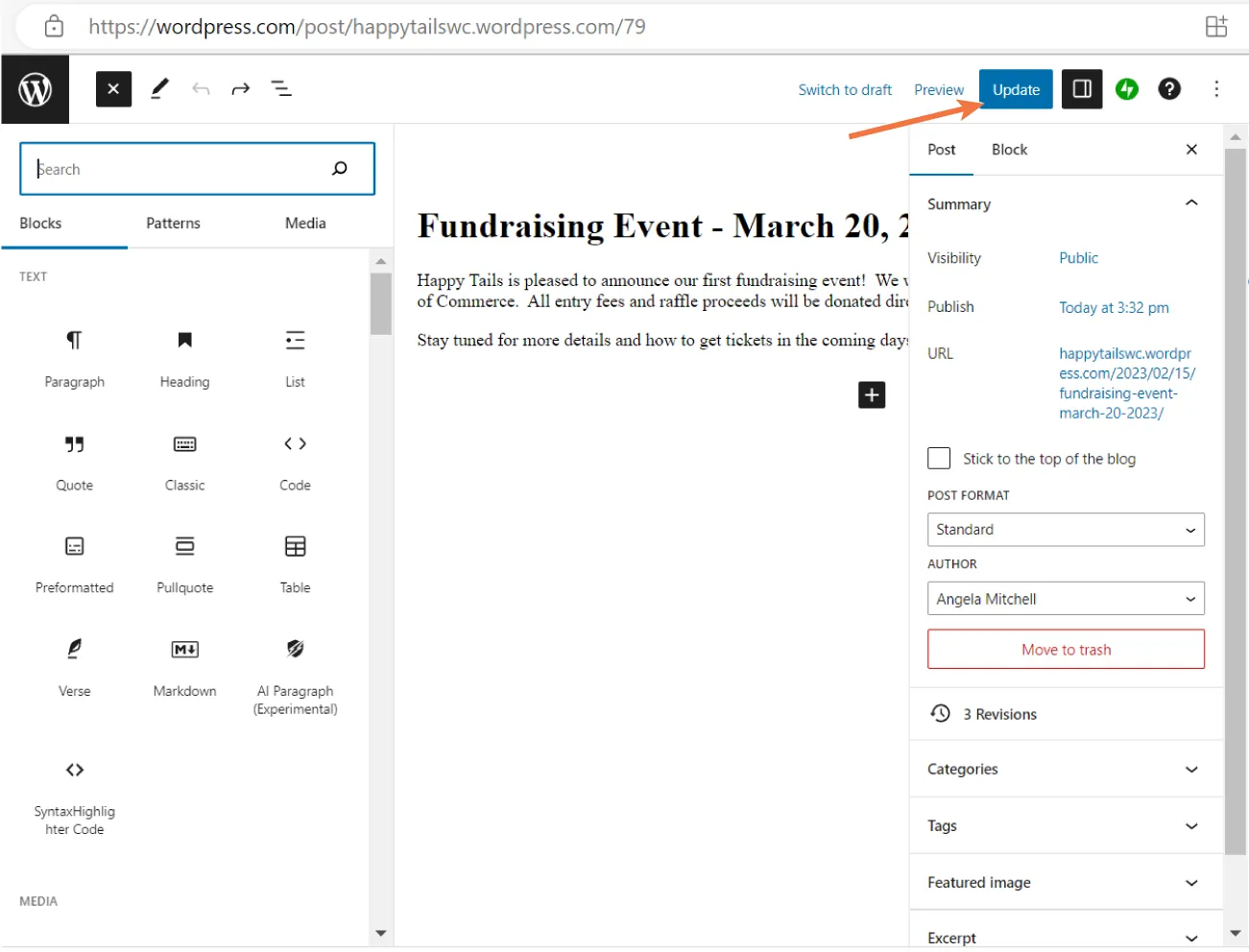This screenshot has height=952, width=1249.
Task: Open the Document Overview list icon
Action: coord(280,88)
